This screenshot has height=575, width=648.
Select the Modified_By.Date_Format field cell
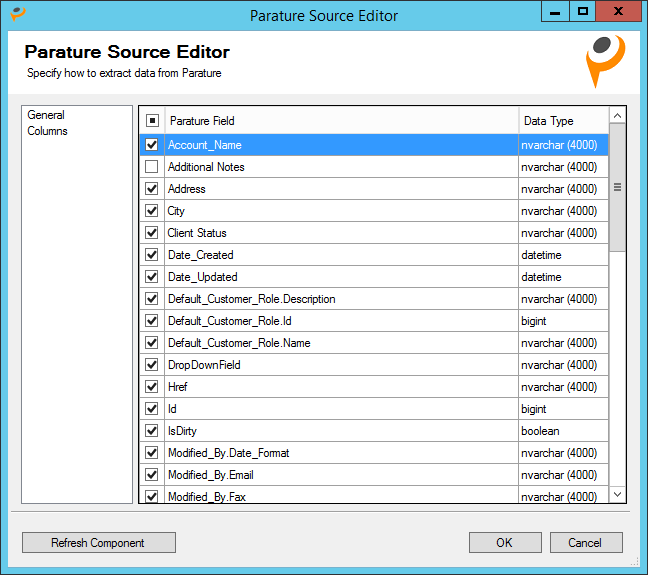(341, 453)
